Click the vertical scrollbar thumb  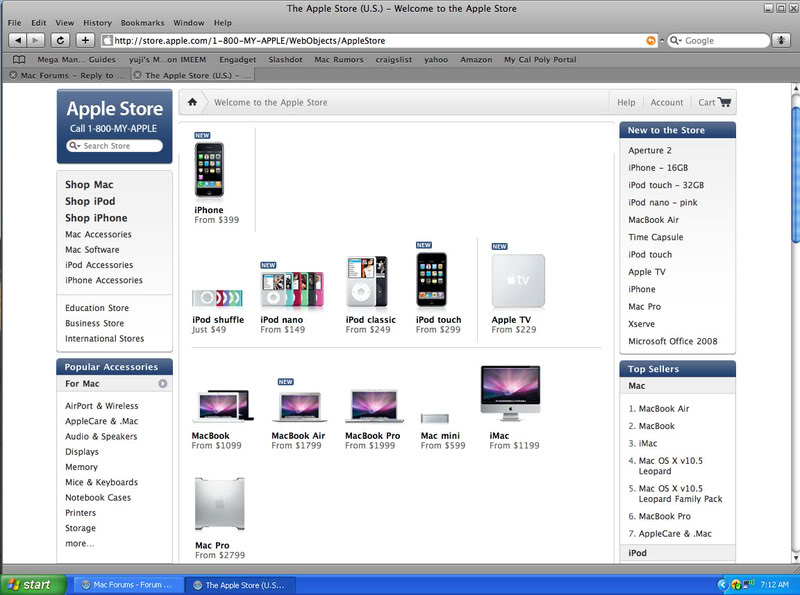[795, 175]
